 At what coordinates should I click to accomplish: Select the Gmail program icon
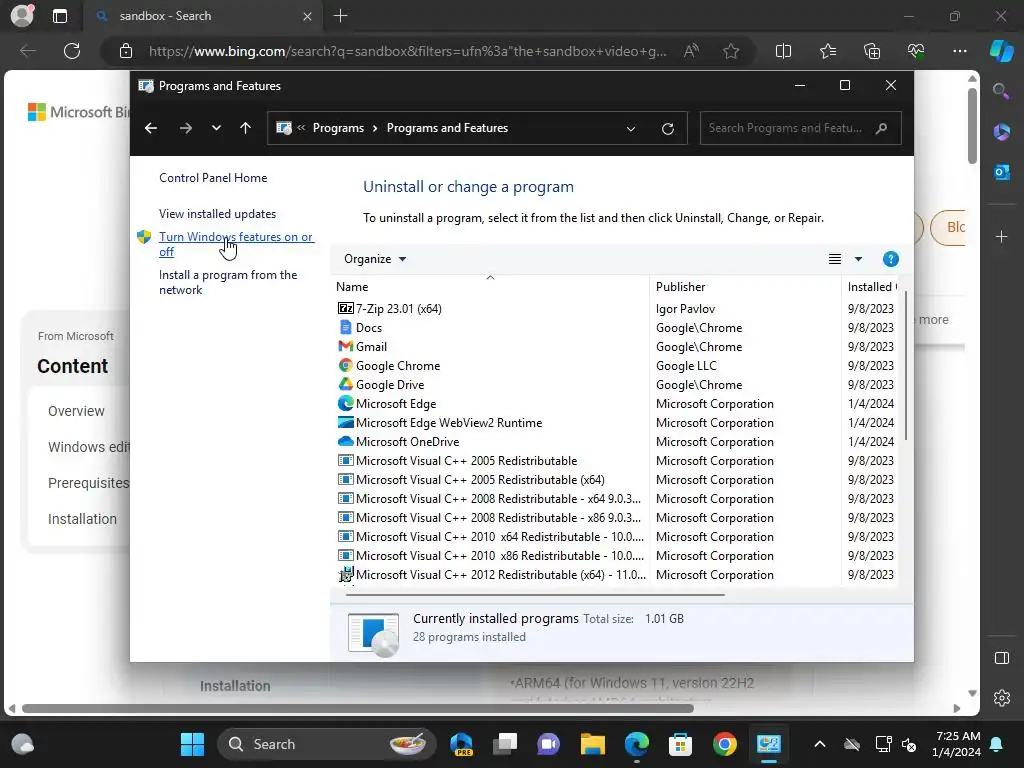pyautogui.click(x=345, y=346)
